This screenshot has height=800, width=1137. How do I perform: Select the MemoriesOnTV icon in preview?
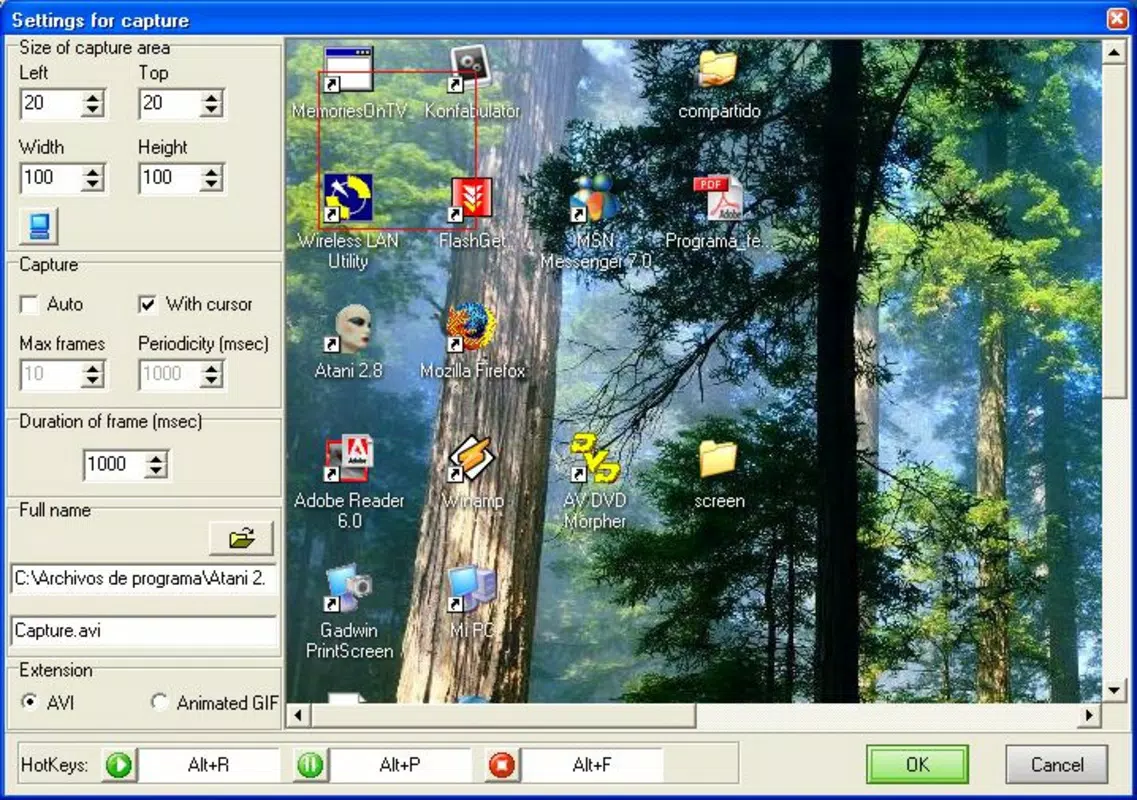tap(349, 70)
